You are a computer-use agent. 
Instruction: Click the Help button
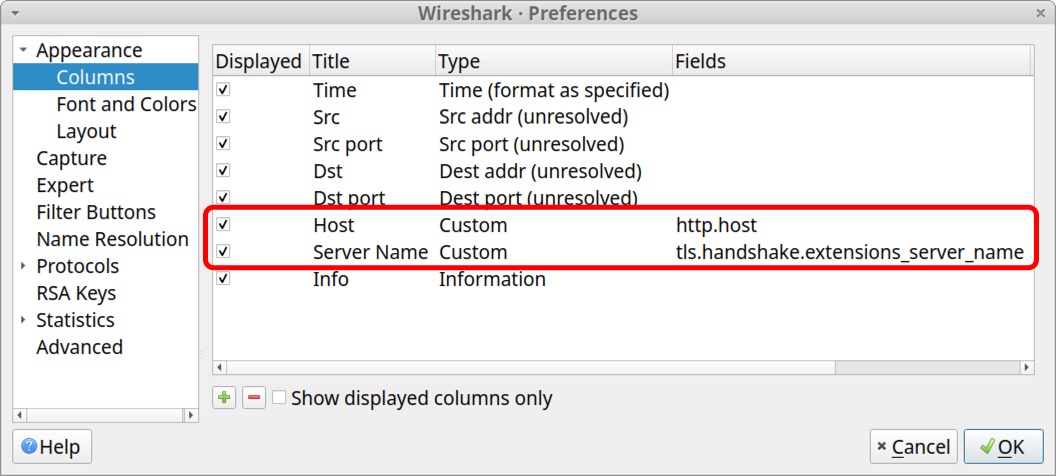click(x=52, y=447)
